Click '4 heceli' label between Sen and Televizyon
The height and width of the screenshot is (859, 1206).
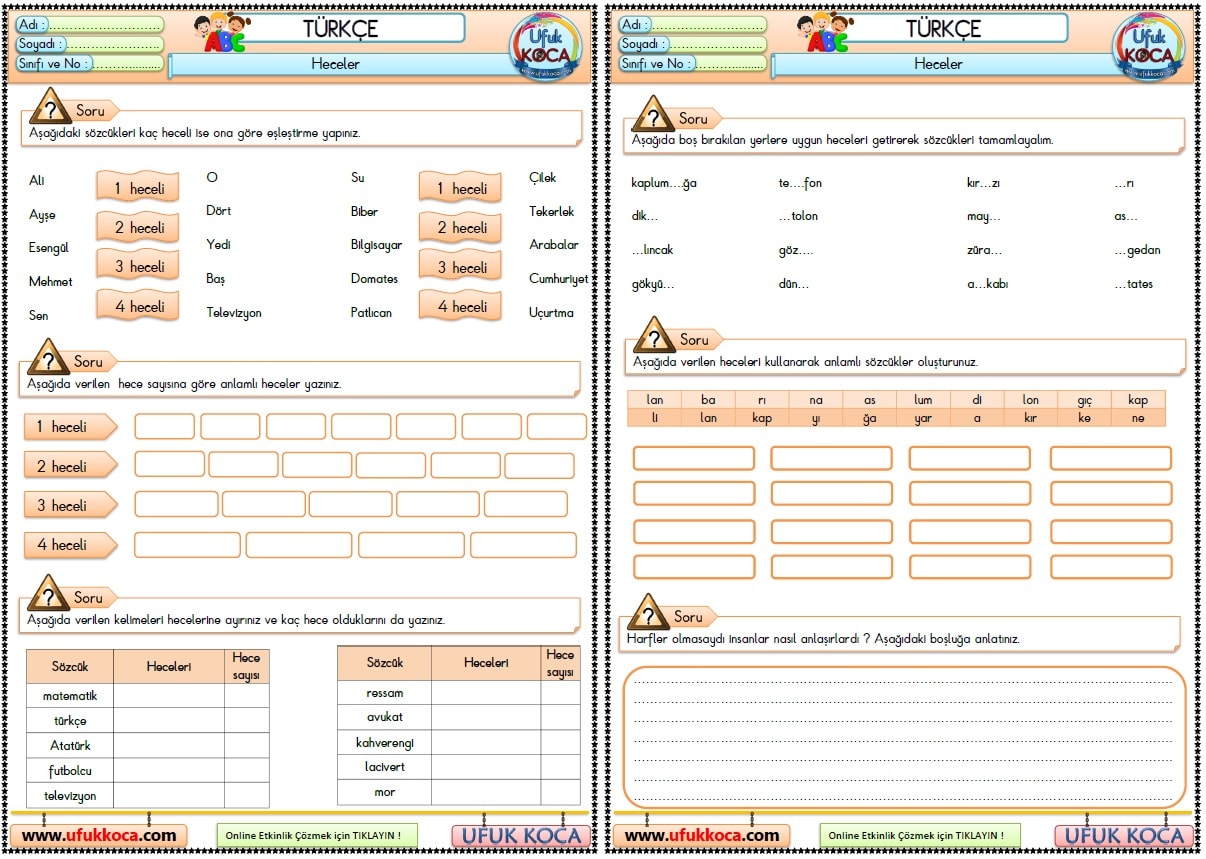point(138,306)
